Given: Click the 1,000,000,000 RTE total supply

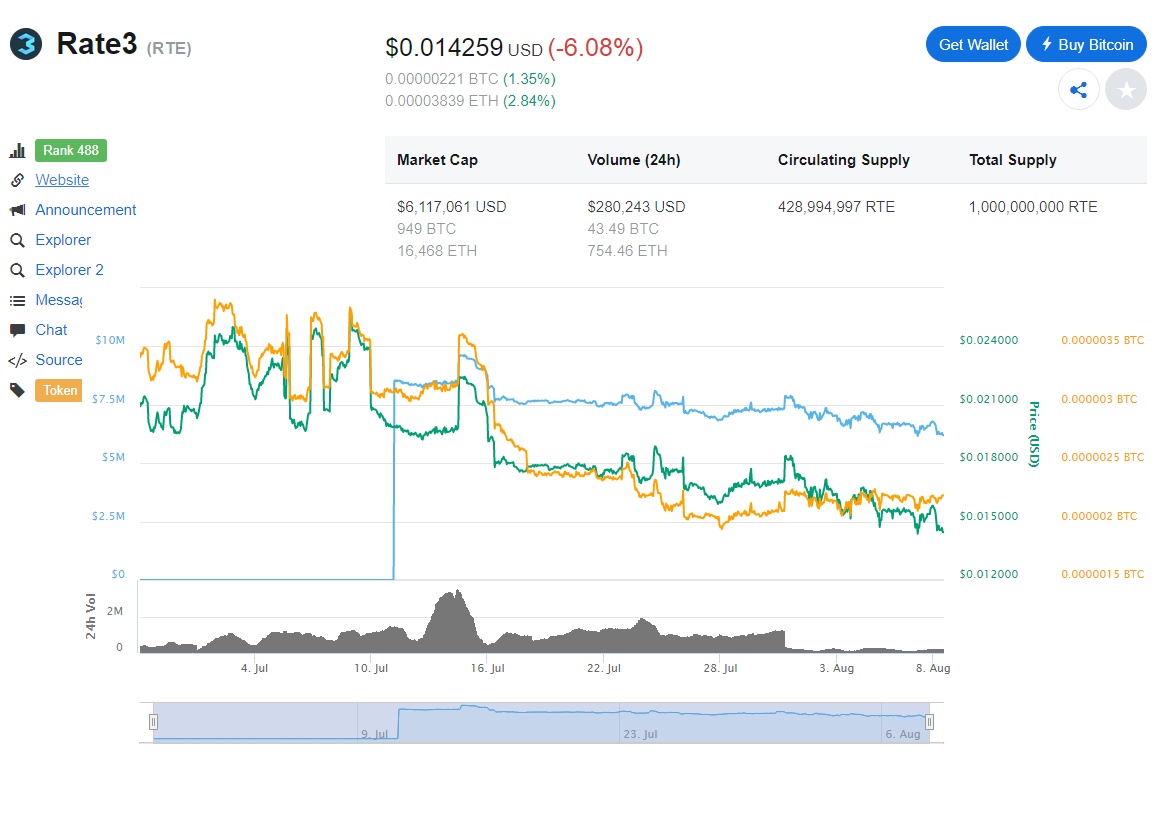Looking at the screenshot, I should (1033, 206).
